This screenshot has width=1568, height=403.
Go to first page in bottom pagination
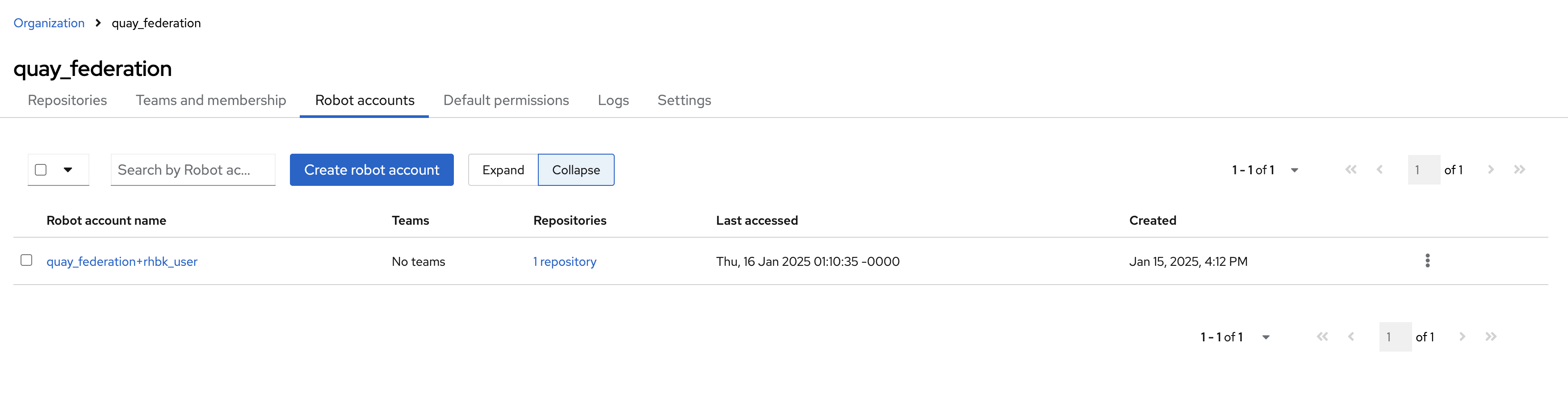click(1322, 336)
